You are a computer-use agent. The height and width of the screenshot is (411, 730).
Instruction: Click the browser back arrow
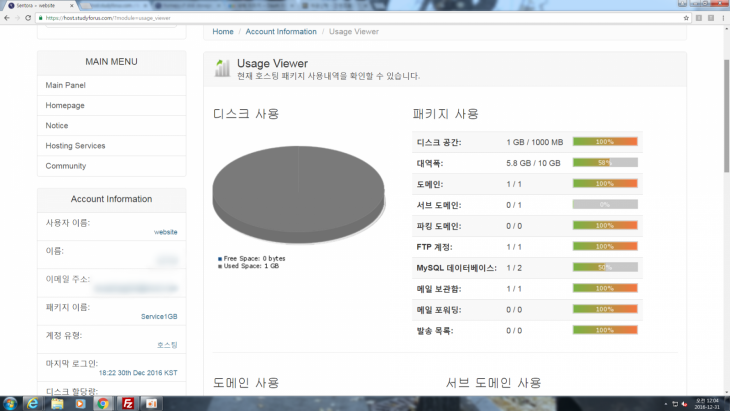click(6, 18)
